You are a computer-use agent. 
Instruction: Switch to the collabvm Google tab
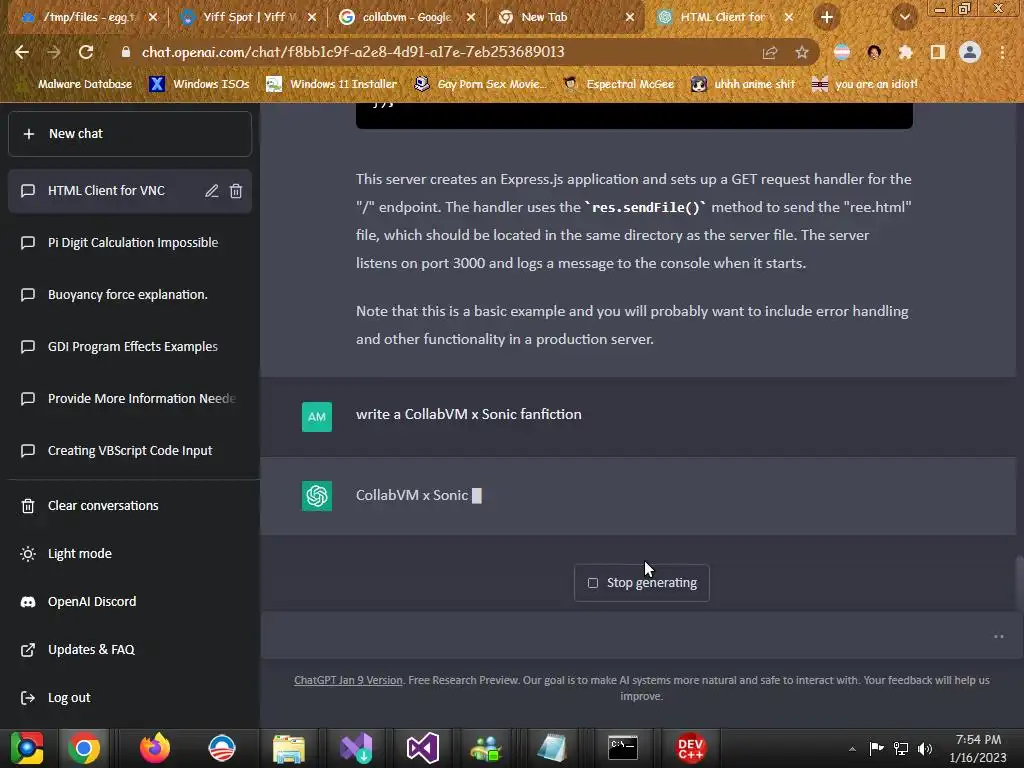click(x=406, y=18)
